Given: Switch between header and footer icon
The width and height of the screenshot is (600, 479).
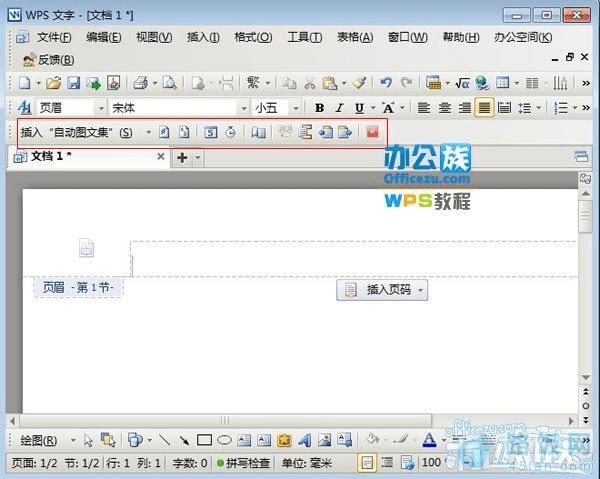Looking at the screenshot, I should point(305,132).
